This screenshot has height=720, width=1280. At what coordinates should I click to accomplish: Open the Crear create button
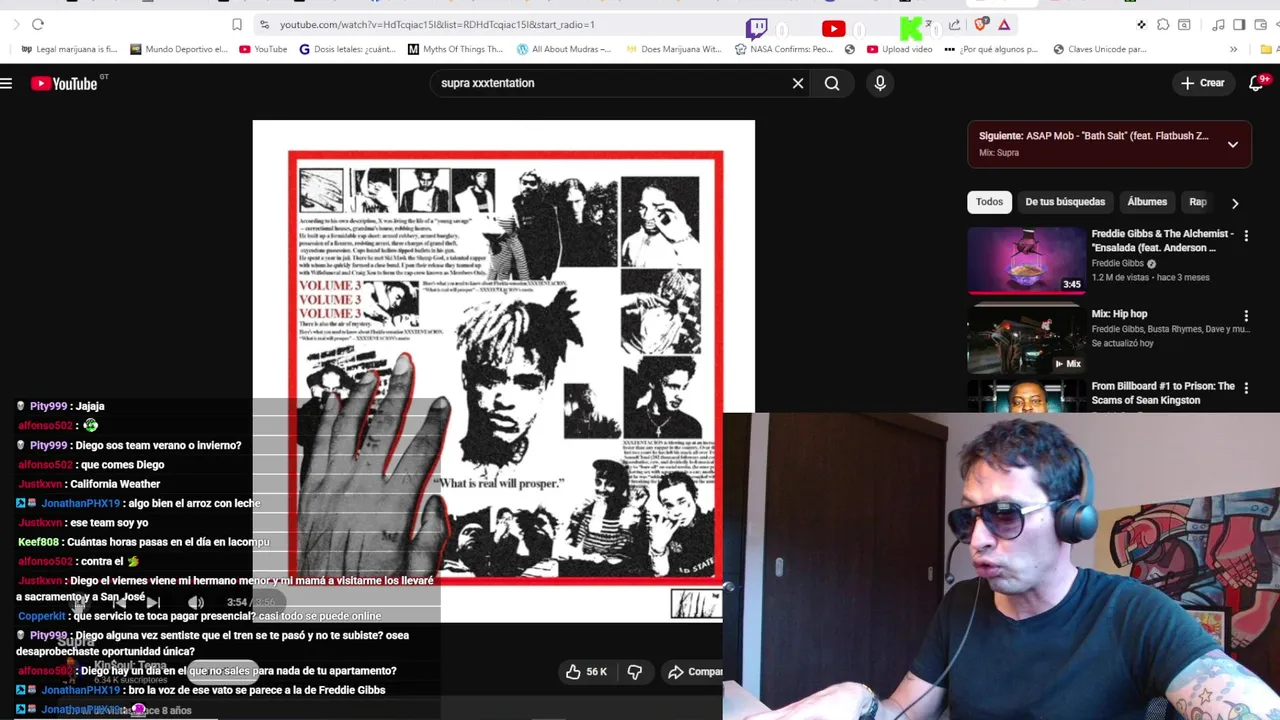coord(1203,83)
